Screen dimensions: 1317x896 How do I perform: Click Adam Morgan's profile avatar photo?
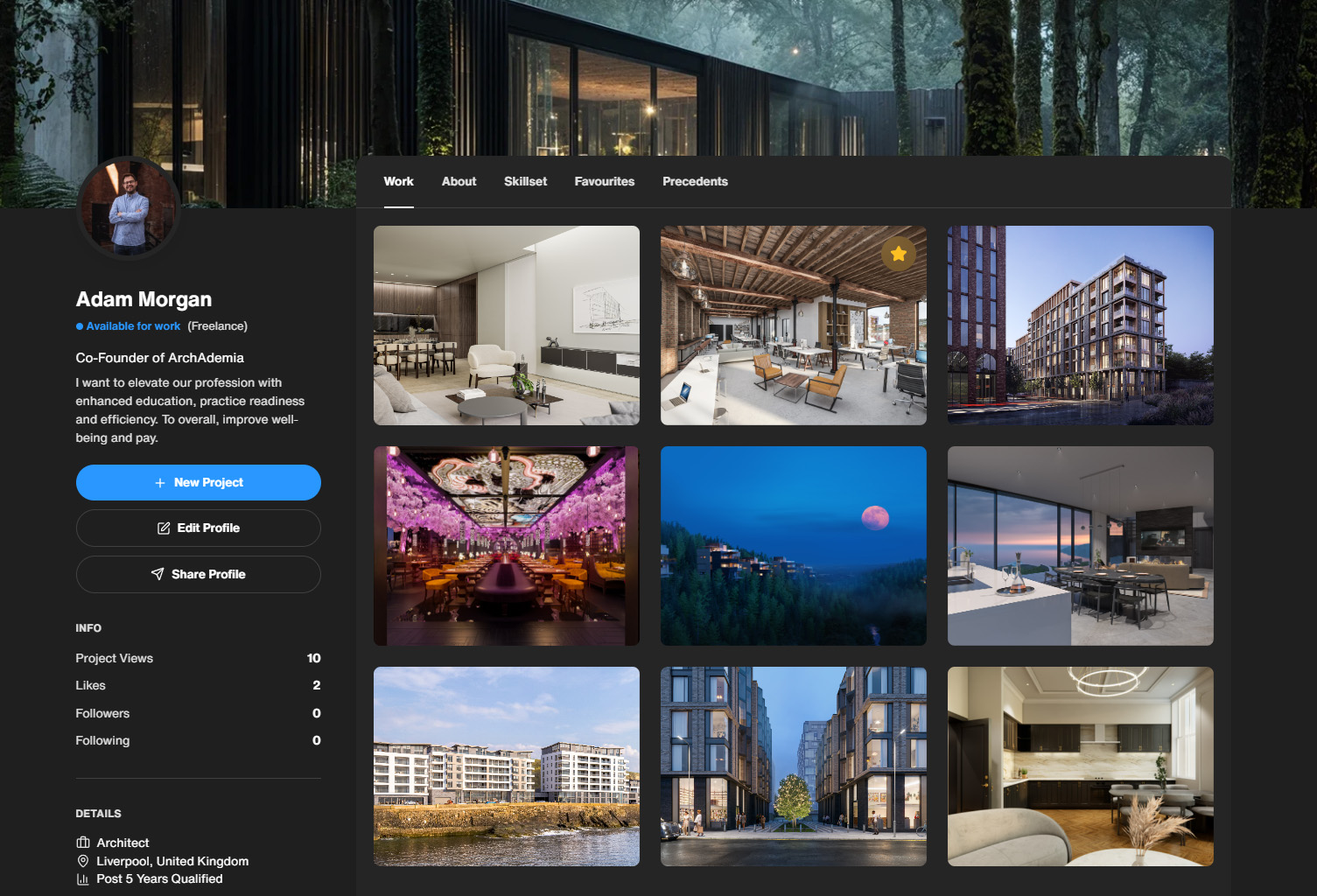click(128, 206)
